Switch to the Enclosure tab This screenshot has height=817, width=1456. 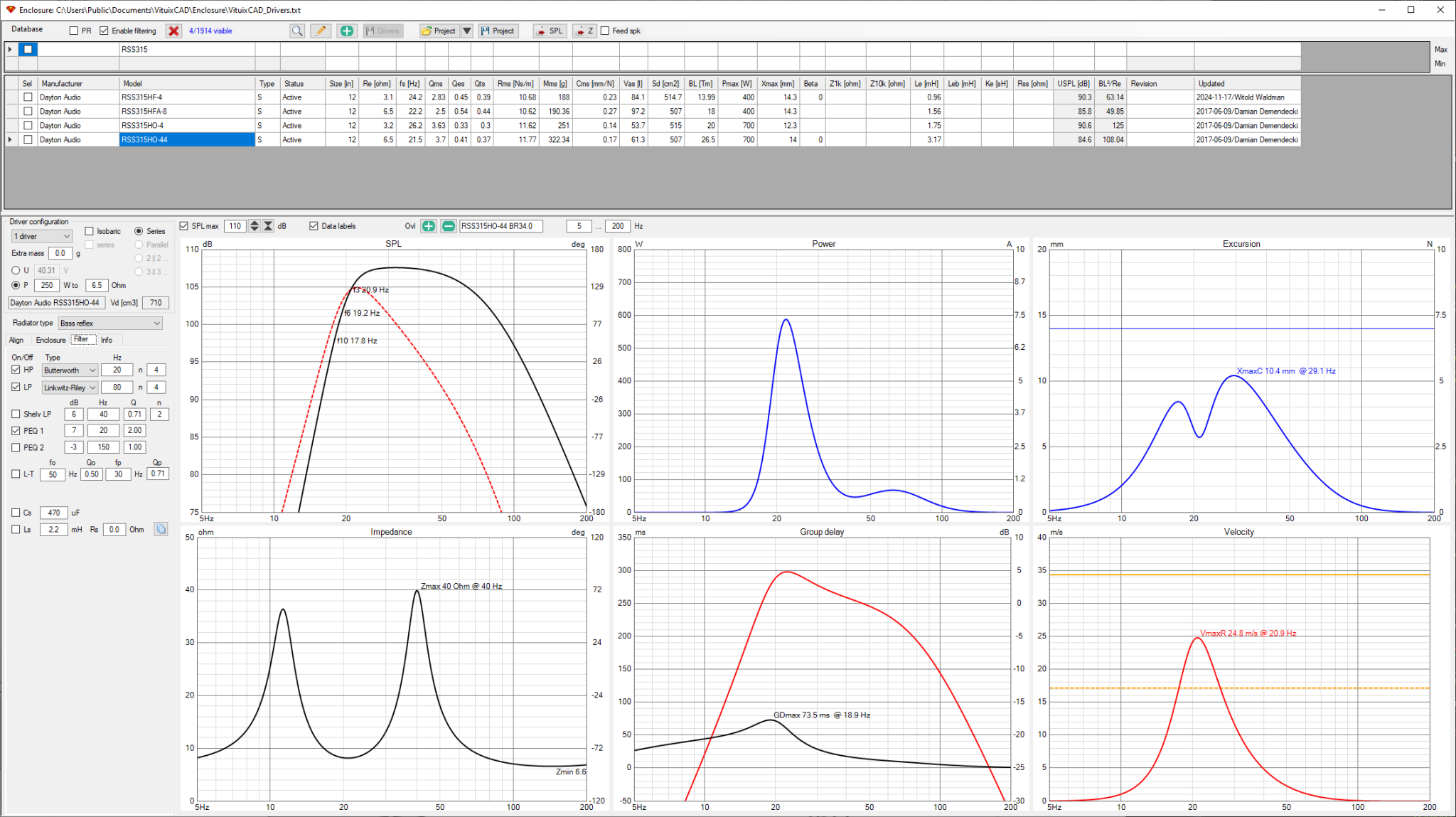(50, 340)
